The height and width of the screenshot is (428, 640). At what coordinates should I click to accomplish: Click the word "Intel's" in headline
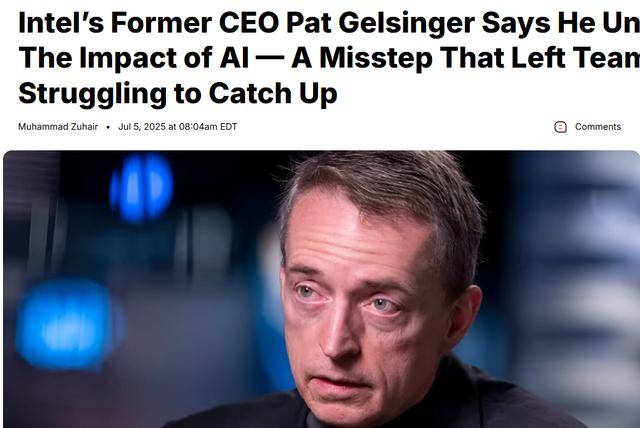[x=61, y=23]
